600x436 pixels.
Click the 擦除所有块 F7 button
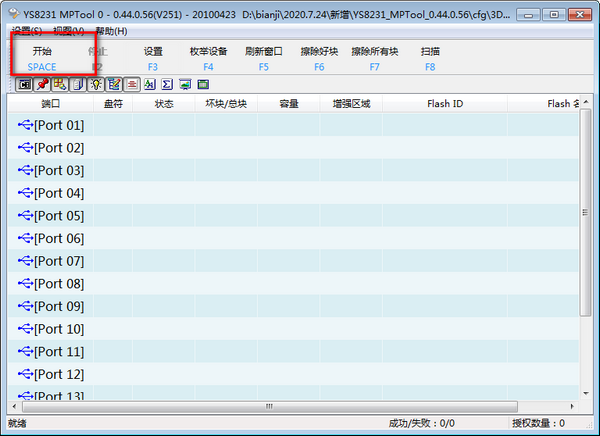tap(374, 58)
